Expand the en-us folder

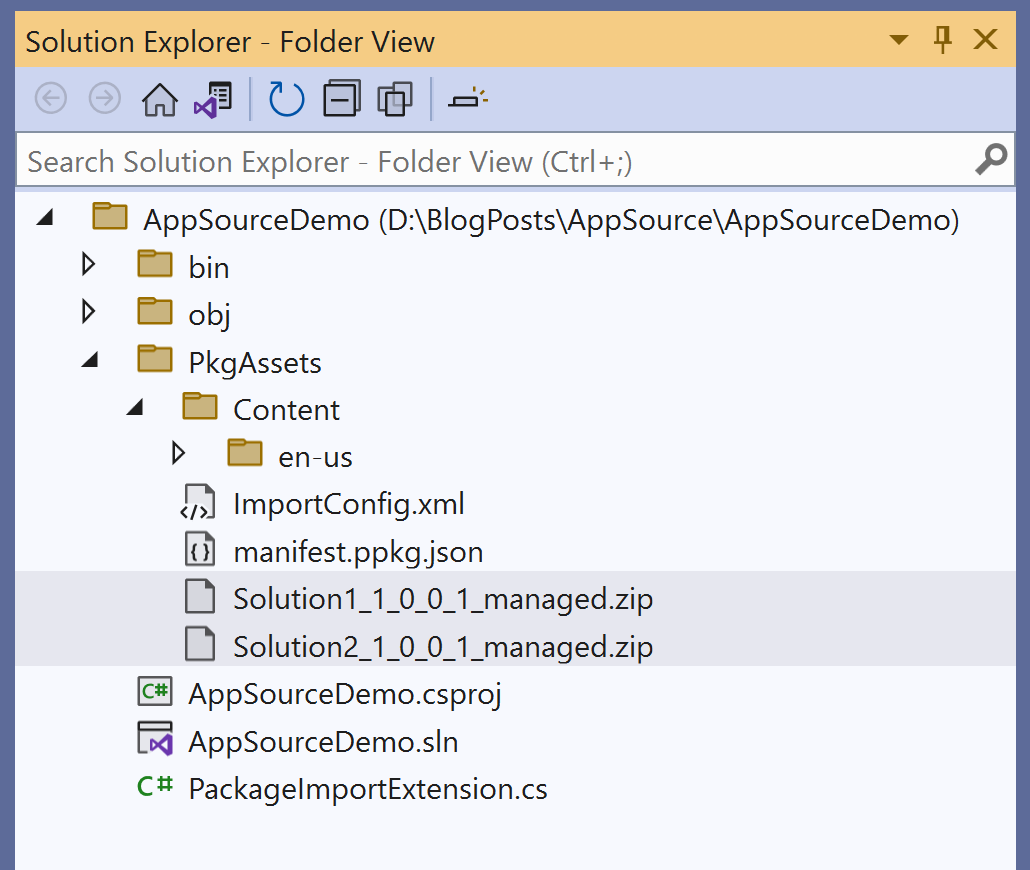(178, 455)
